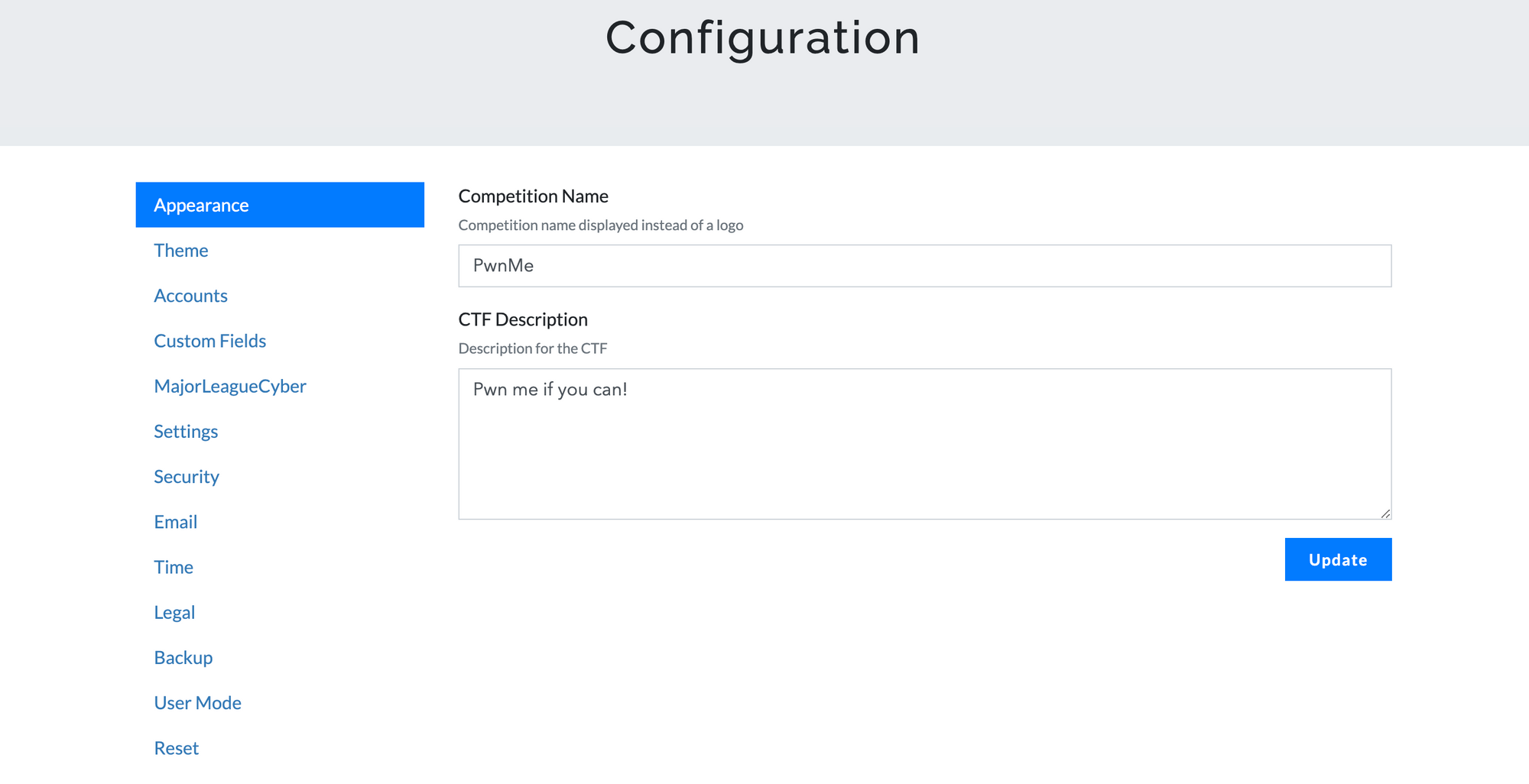This screenshot has height=784, width=1529.
Task: Go to the Settings section
Action: (186, 431)
